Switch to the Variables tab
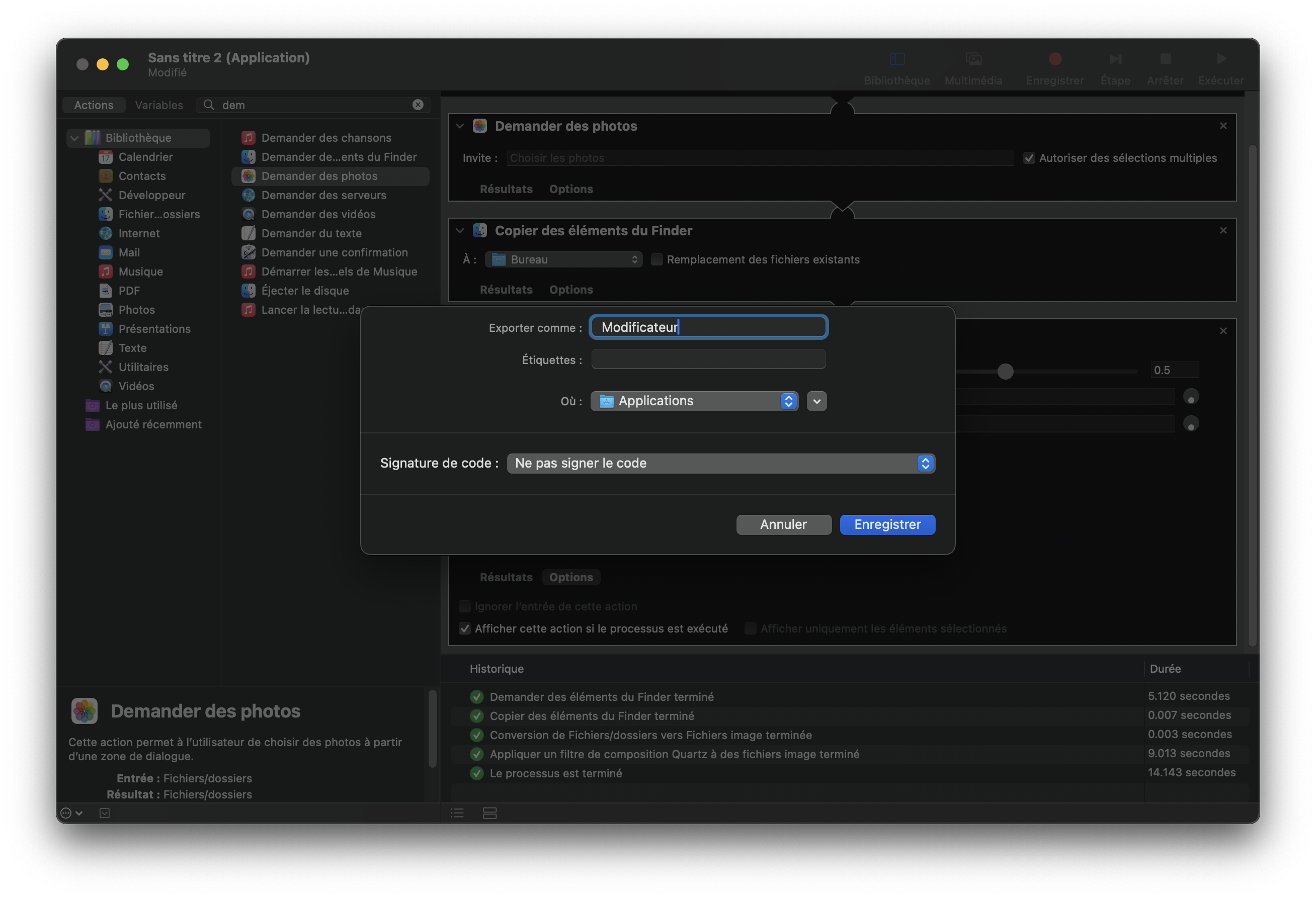Viewport: 1316px width, 898px height. pyautogui.click(x=159, y=105)
